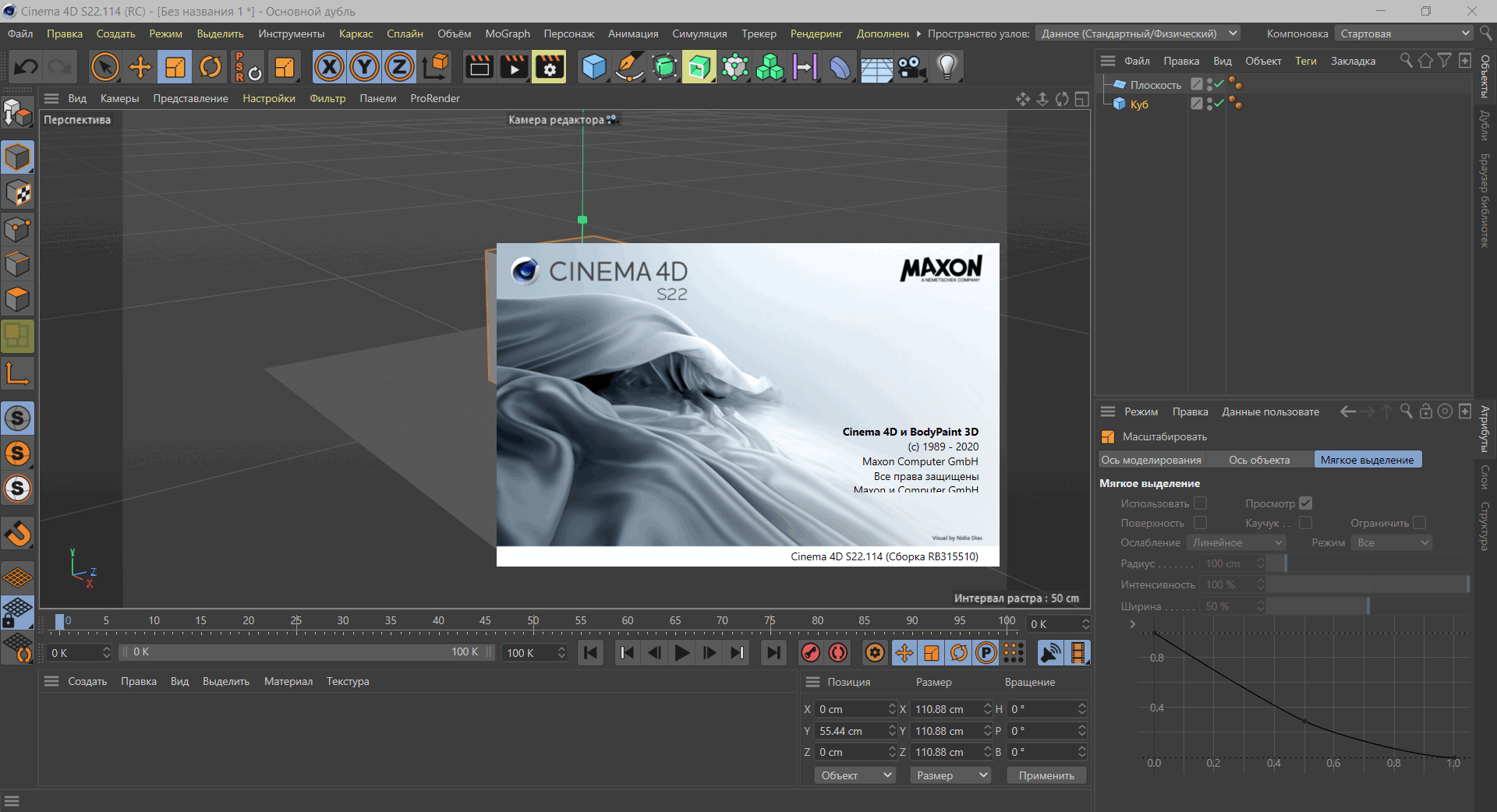Toggle coordinate system icon
This screenshot has width=1497, height=812.
click(436, 67)
